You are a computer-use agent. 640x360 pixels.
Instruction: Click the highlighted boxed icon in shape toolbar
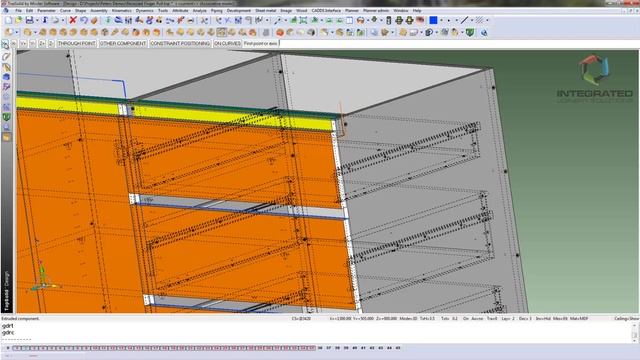click(x=221, y=32)
